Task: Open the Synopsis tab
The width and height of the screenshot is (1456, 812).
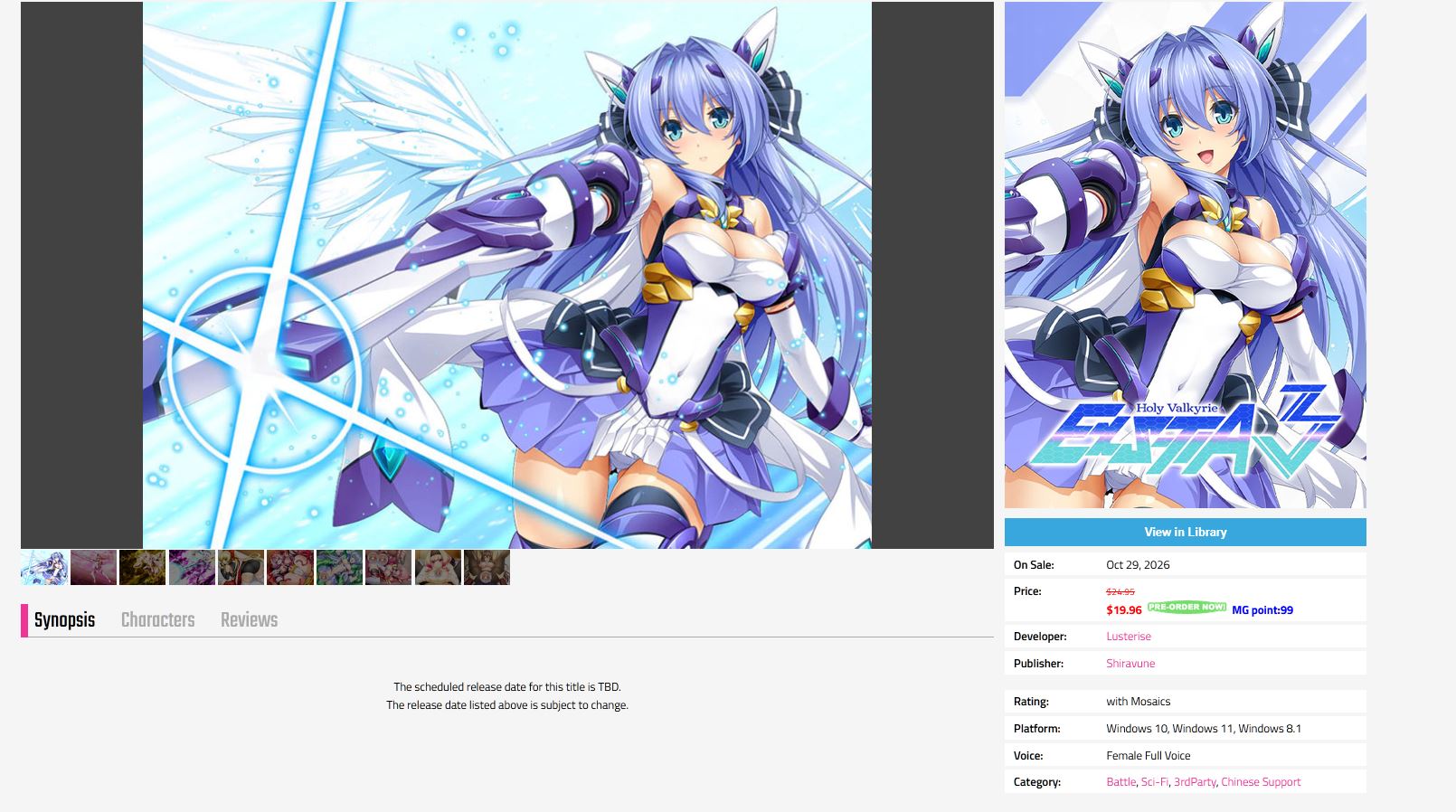Action: pyautogui.click(x=64, y=620)
